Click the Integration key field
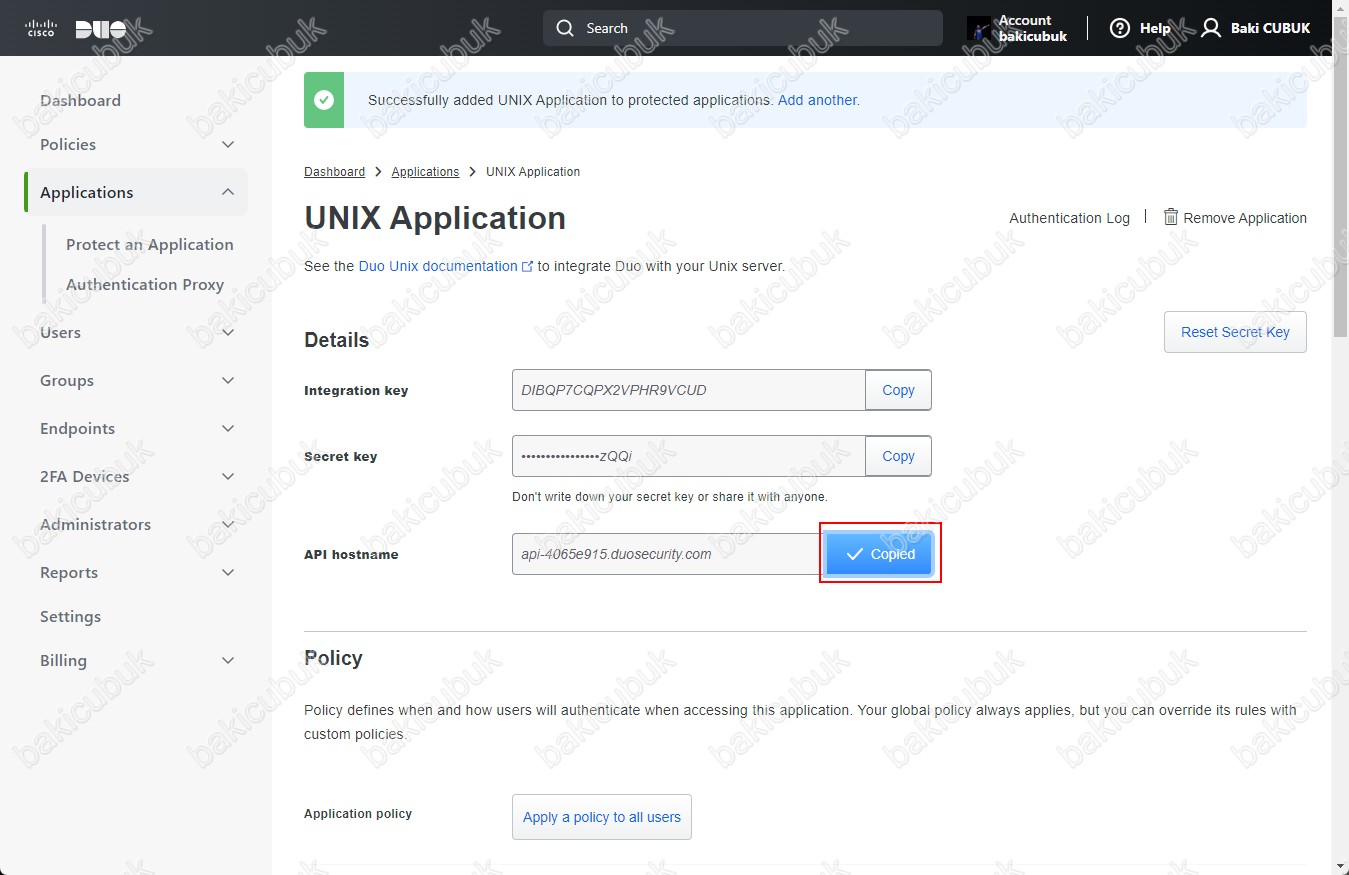This screenshot has width=1349, height=875. 689,390
